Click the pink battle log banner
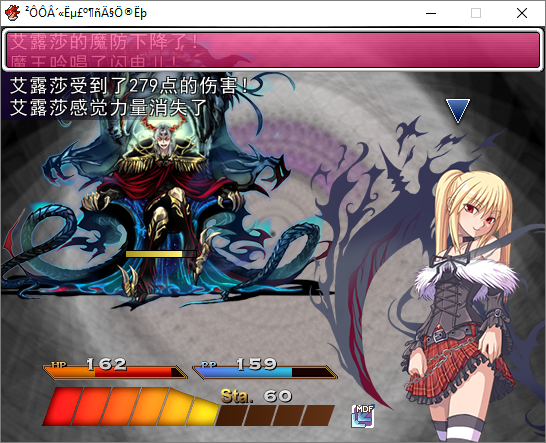546x443 pixels. 272,49
